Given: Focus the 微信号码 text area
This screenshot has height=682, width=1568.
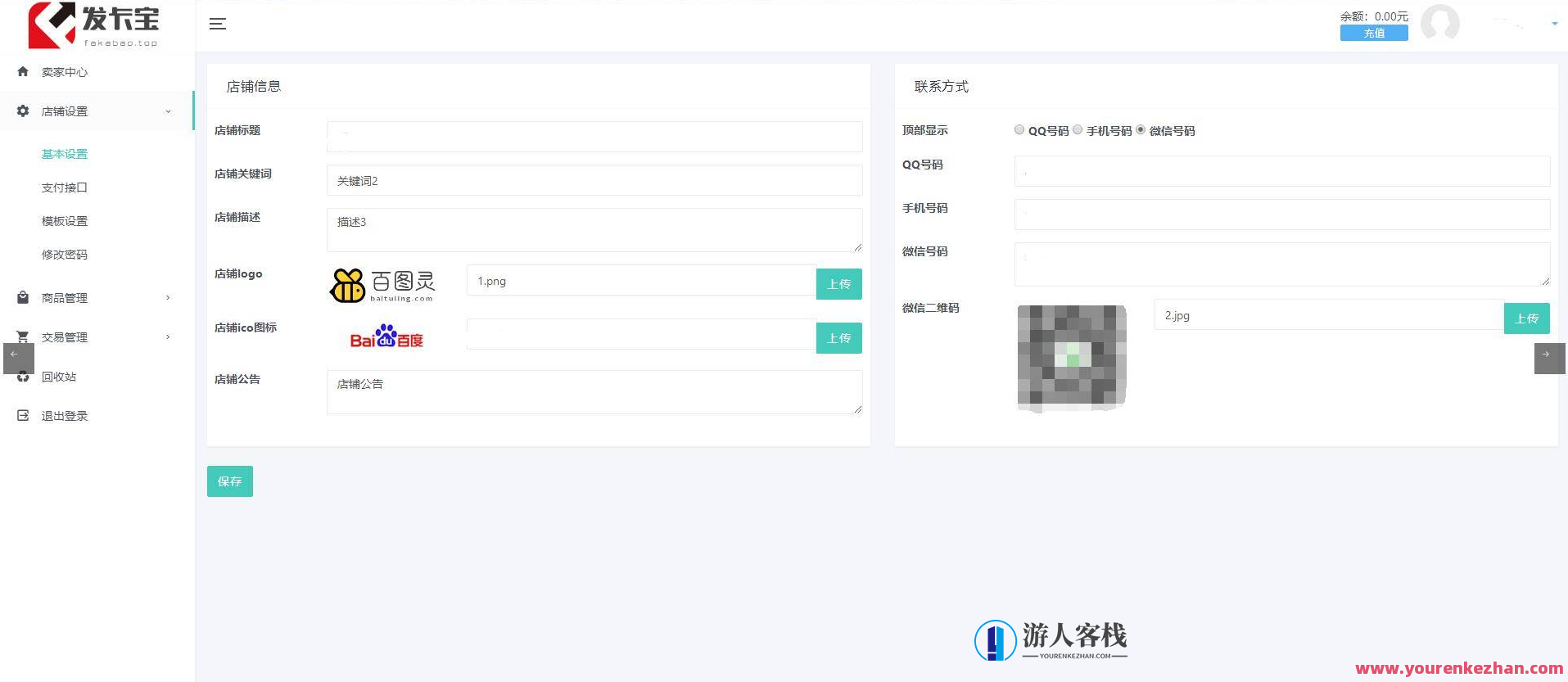Looking at the screenshot, I should pyautogui.click(x=1282, y=264).
